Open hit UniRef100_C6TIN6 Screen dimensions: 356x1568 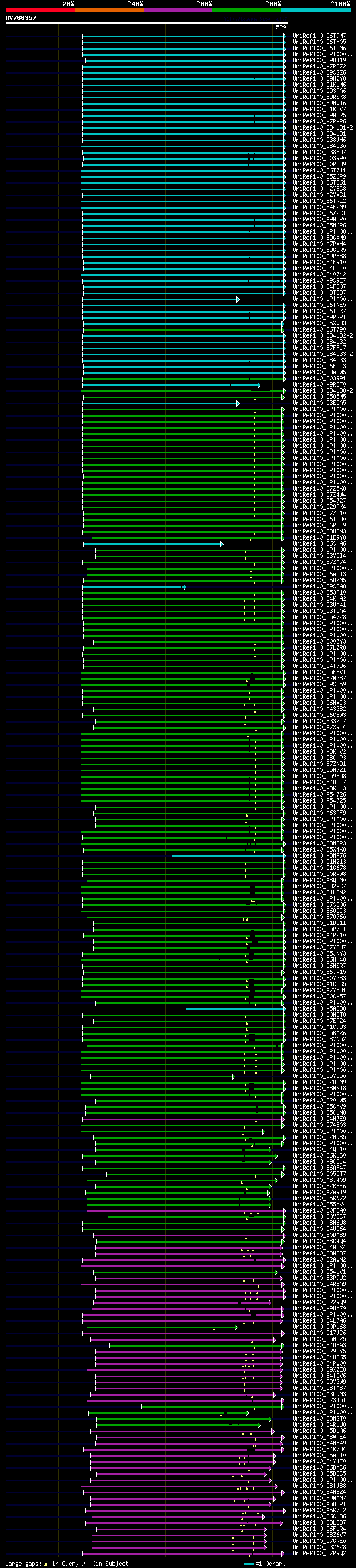click(x=319, y=48)
